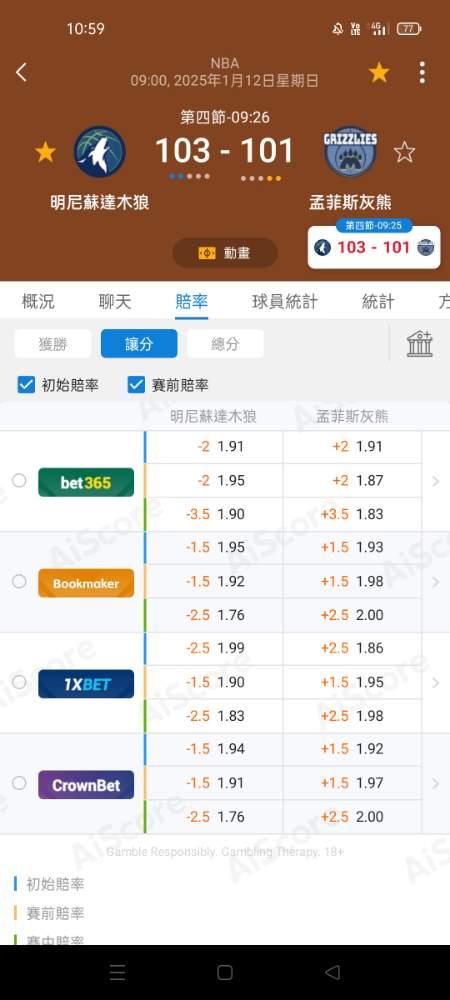Tap the Timberwolves team logo
This screenshot has height=1000, width=450.
click(100, 152)
